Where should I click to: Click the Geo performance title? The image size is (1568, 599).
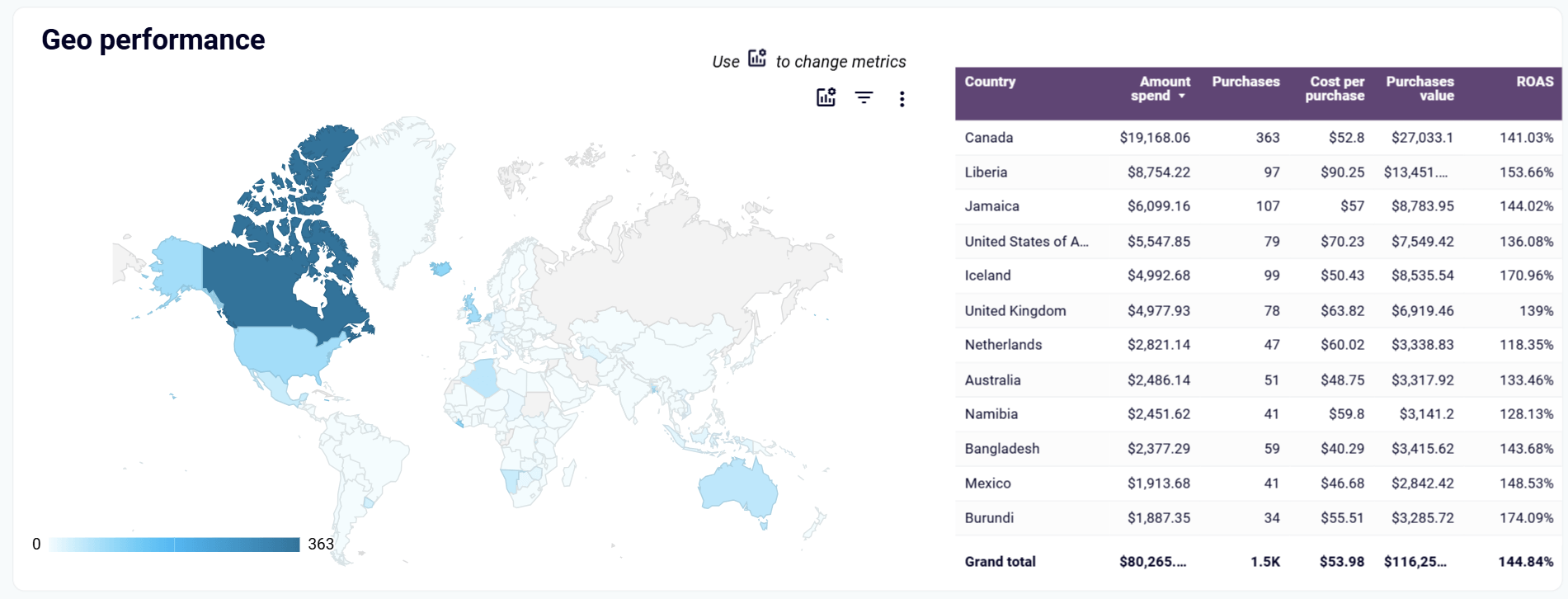coord(153,39)
